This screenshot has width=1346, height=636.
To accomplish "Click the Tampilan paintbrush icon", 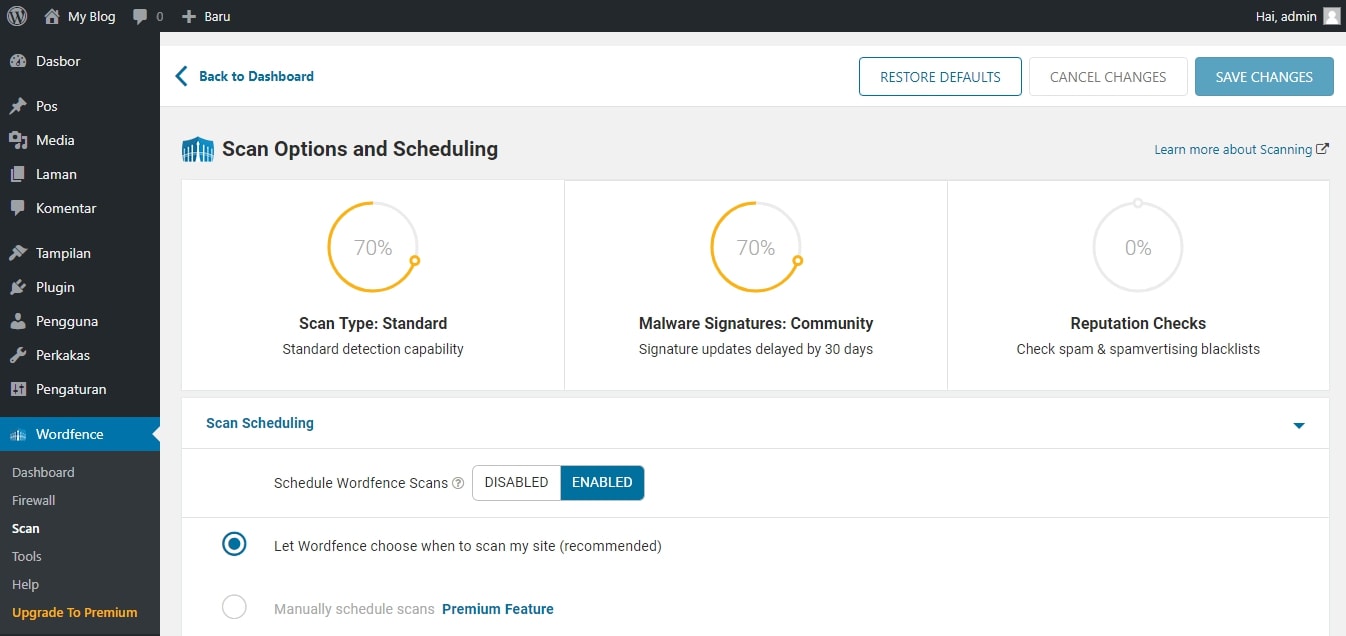I will (x=18, y=253).
